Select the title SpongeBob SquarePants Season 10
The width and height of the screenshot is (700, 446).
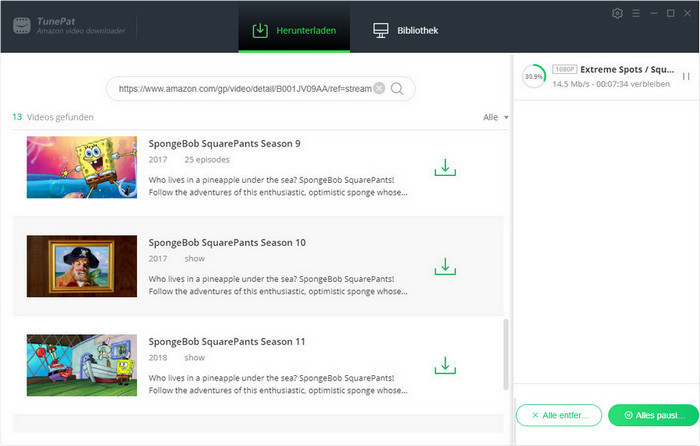pos(227,243)
